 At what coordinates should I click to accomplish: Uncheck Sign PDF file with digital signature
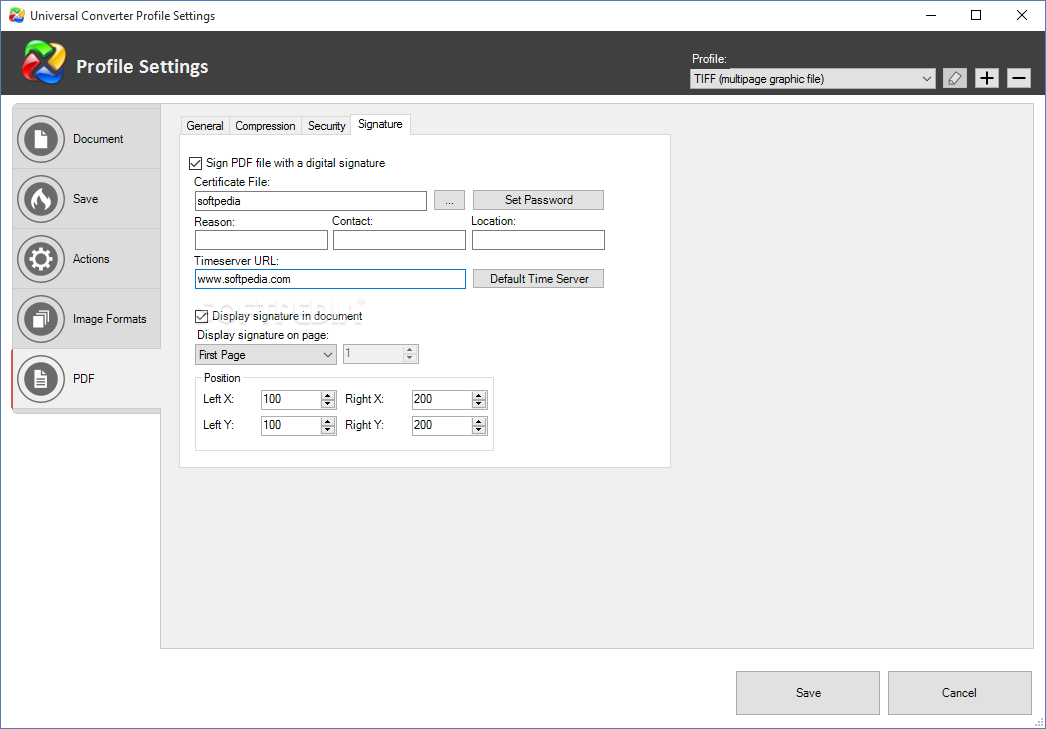coord(195,163)
